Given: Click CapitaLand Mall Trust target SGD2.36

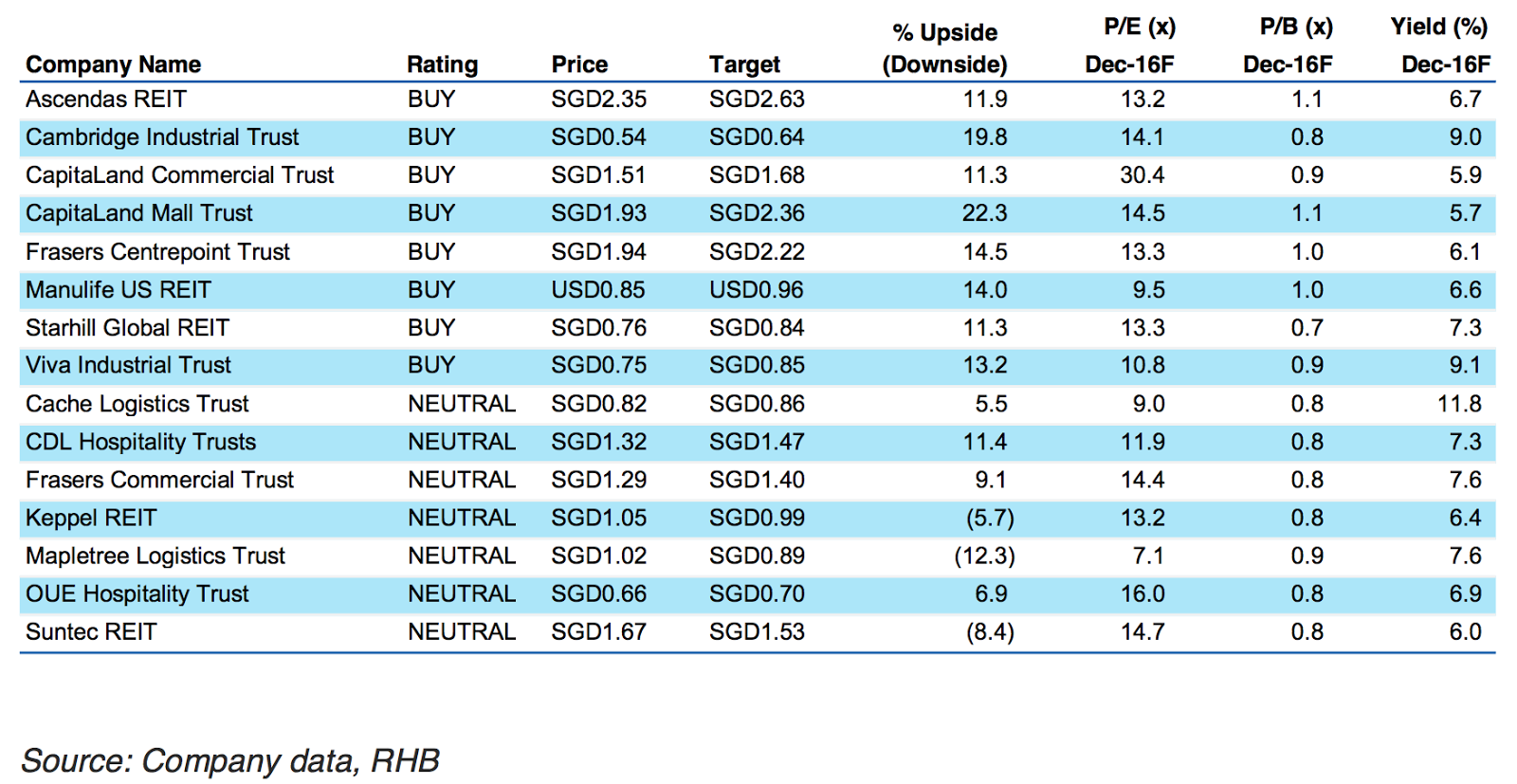Looking at the screenshot, I should pyautogui.click(x=757, y=213).
